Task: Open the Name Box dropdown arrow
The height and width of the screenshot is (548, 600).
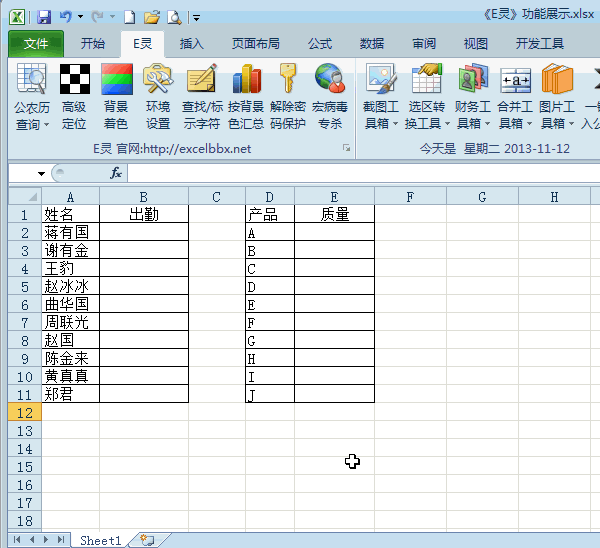Action: (x=42, y=174)
